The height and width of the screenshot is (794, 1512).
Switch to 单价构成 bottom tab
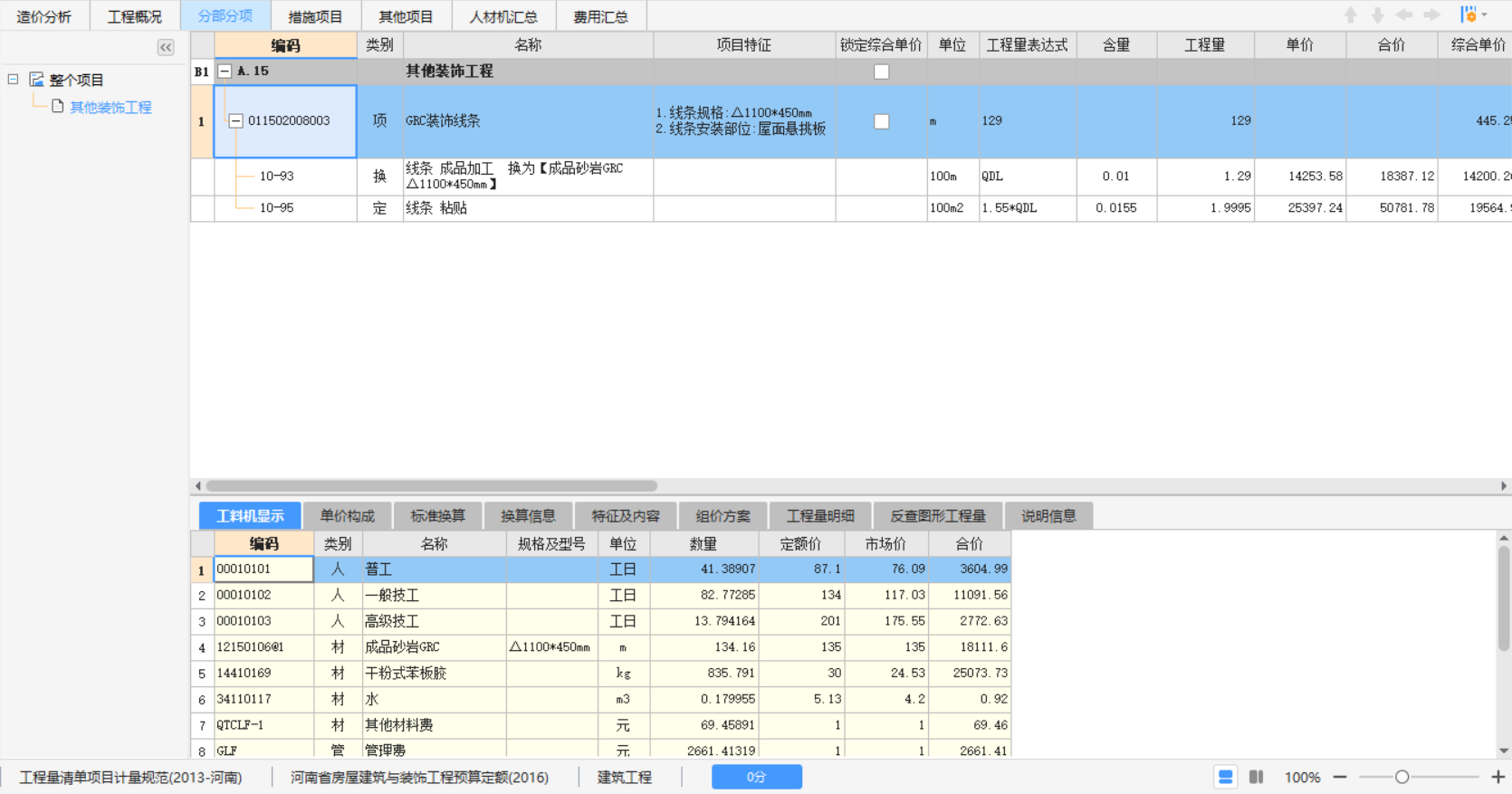[x=348, y=516]
